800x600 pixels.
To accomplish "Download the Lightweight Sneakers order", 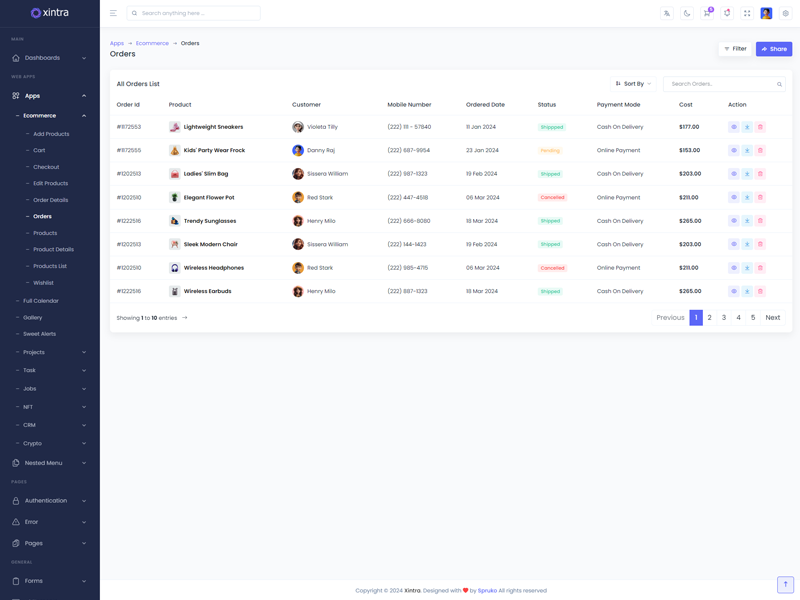I will click(747, 127).
